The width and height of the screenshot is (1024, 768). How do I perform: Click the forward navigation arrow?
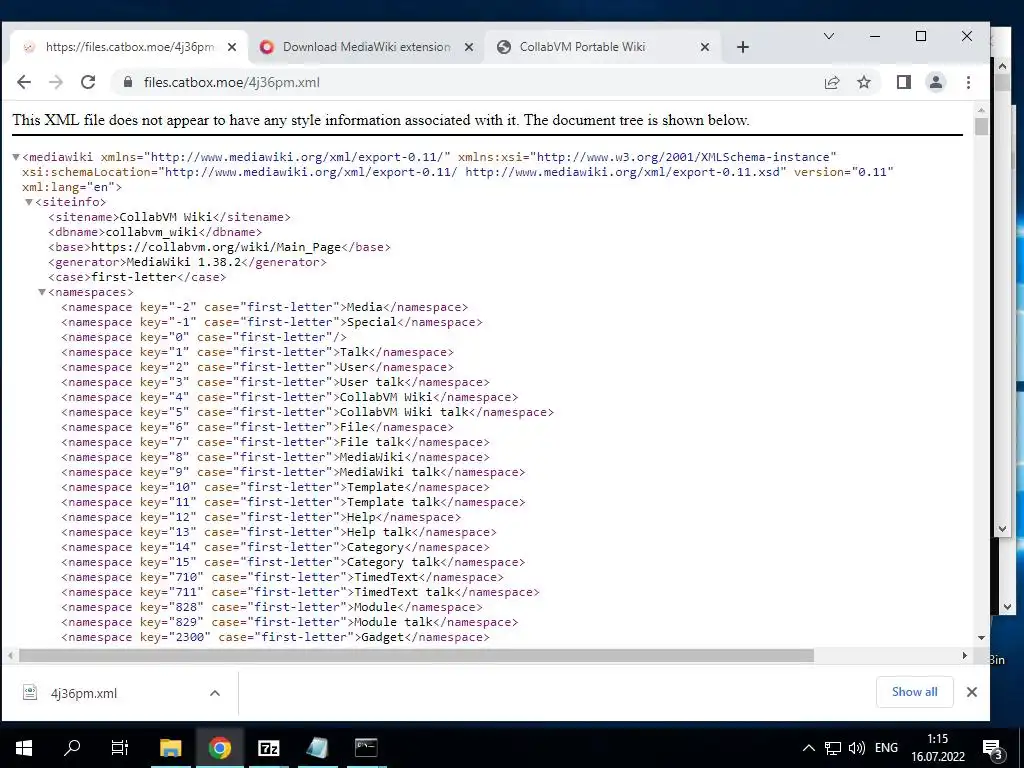coord(56,82)
